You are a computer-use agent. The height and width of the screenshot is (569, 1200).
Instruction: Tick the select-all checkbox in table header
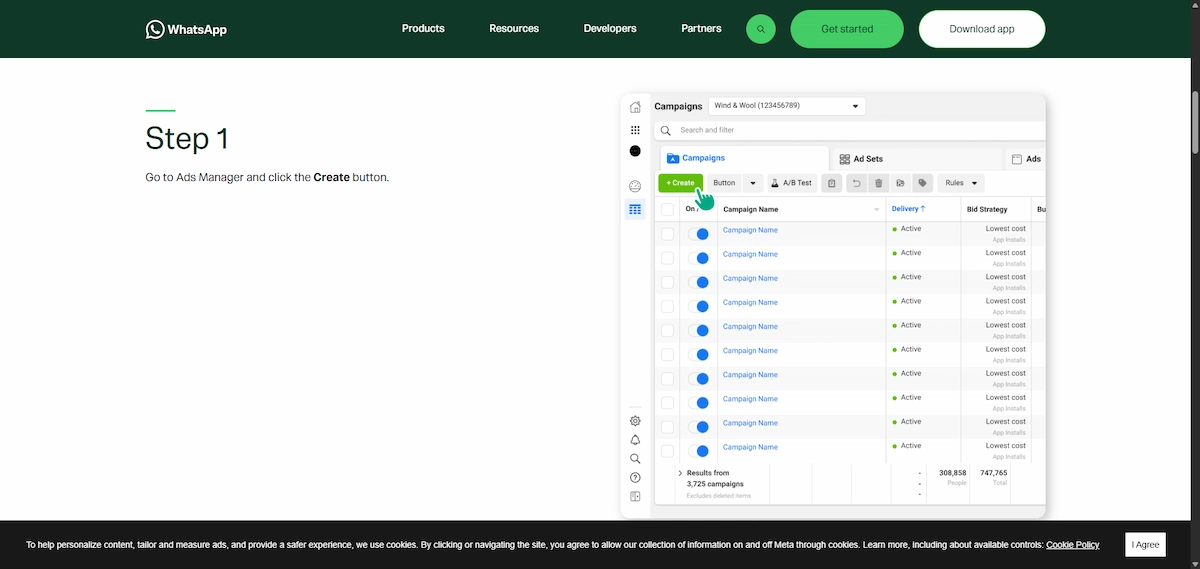tap(667, 209)
